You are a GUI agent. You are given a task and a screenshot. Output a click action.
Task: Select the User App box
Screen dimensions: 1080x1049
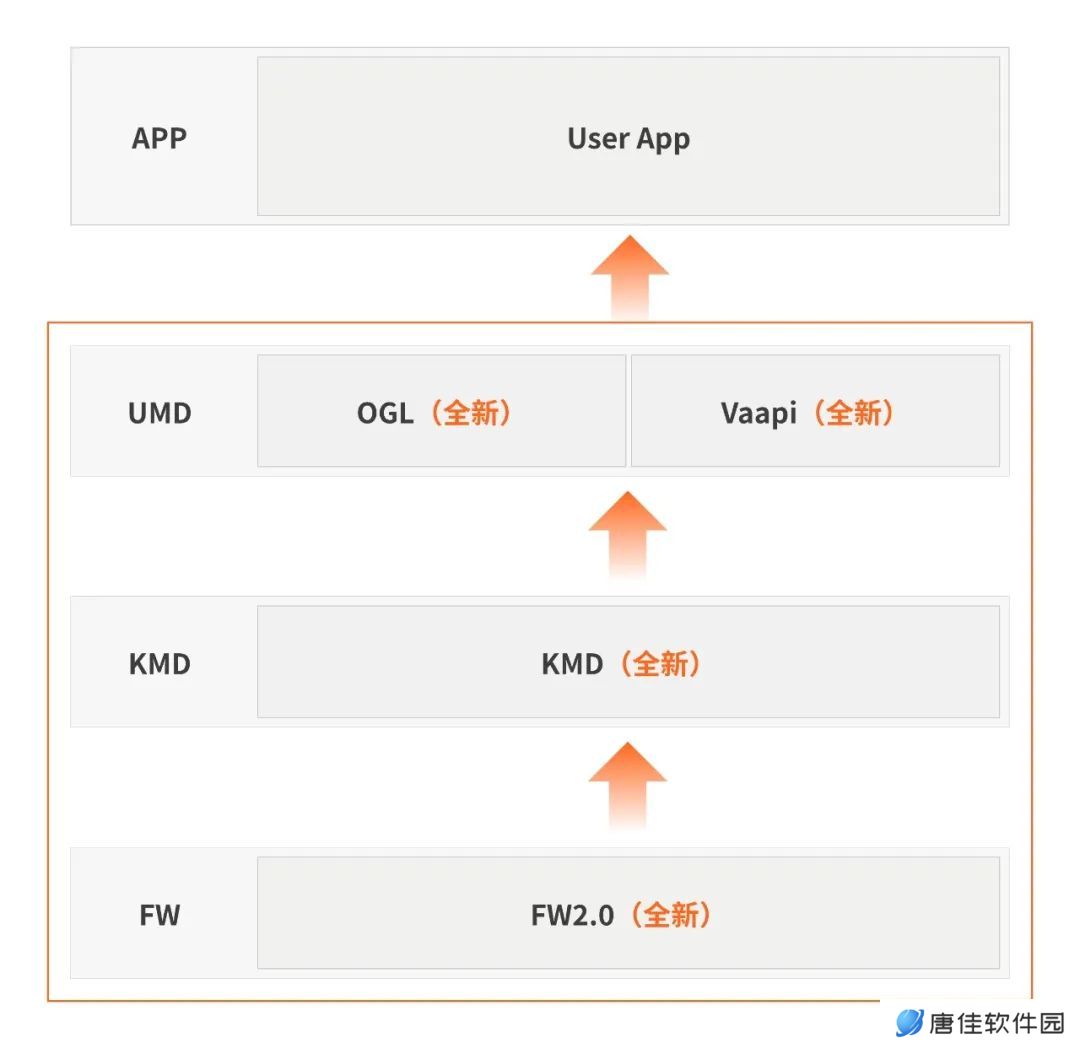click(x=628, y=136)
